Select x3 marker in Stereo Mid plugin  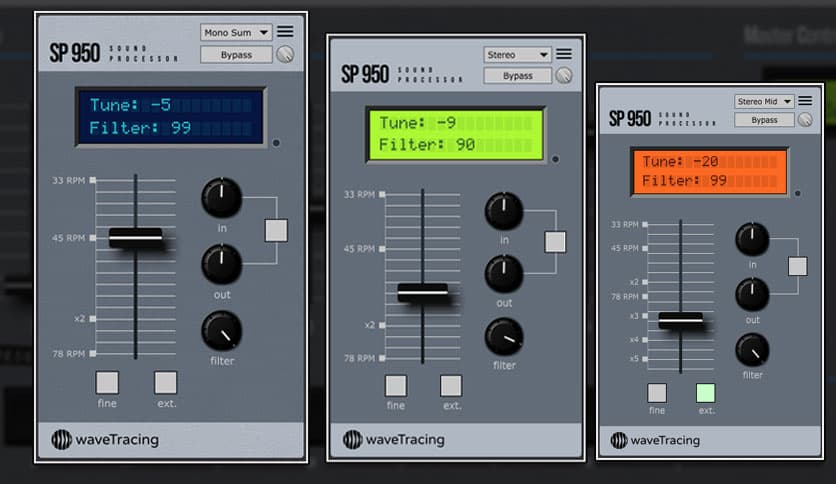tap(645, 316)
